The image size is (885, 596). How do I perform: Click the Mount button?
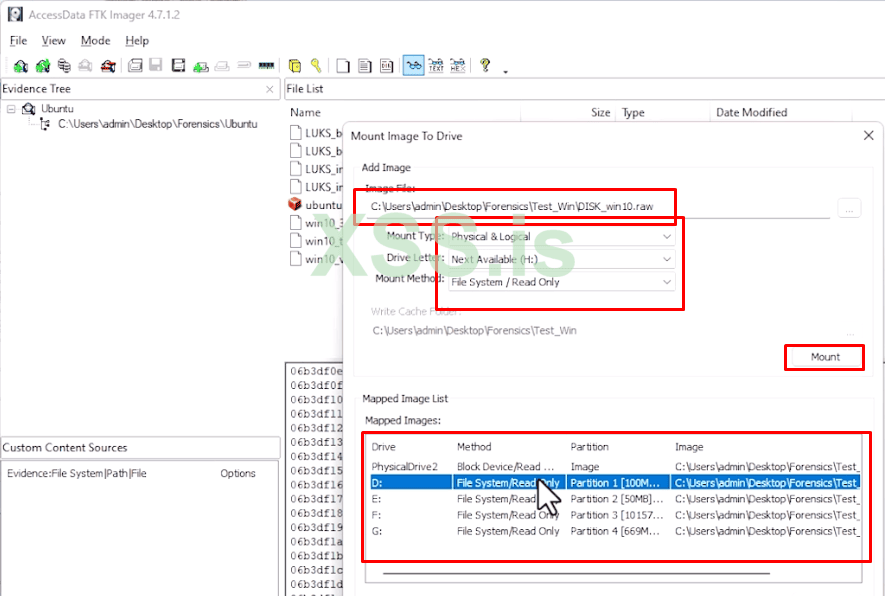(825, 357)
